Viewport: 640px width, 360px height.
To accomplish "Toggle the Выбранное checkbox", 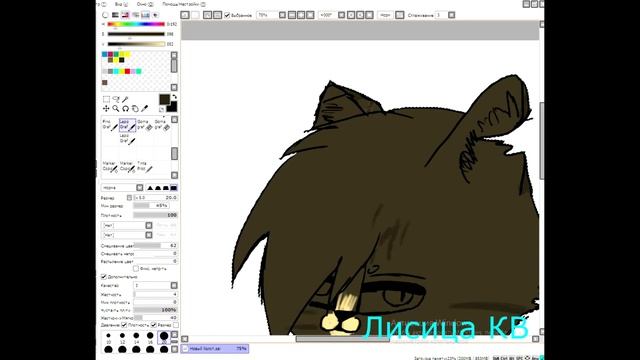I will point(227,15).
